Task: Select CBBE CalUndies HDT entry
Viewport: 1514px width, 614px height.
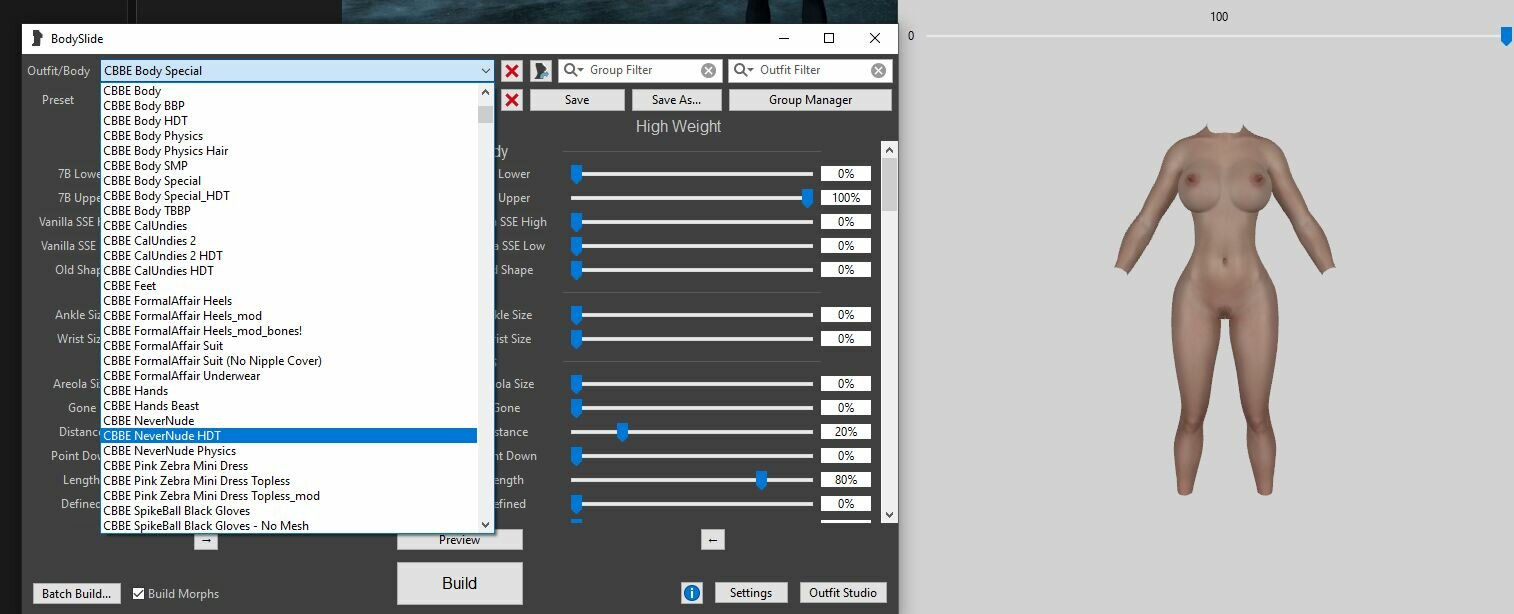Action: point(288,270)
